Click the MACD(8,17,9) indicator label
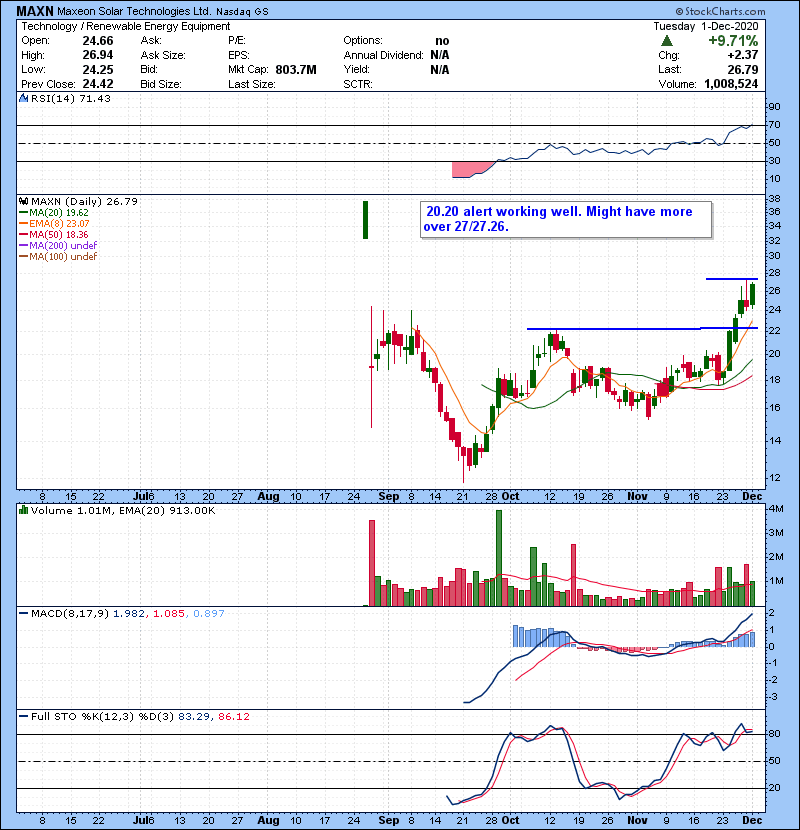 (x=70, y=614)
